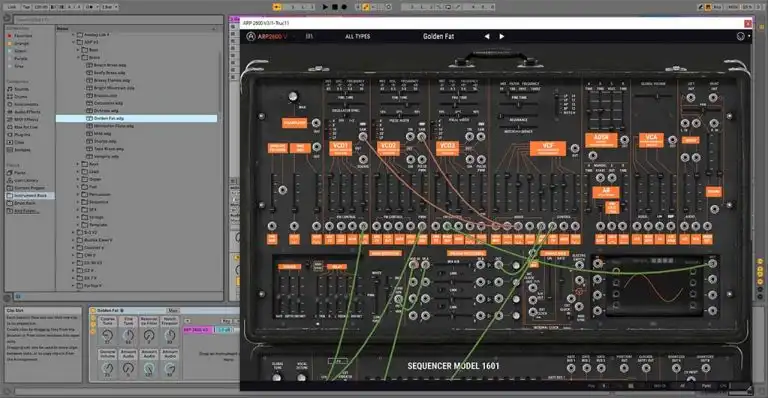Click the ADSR module label
The image size is (768, 398).
601,140
